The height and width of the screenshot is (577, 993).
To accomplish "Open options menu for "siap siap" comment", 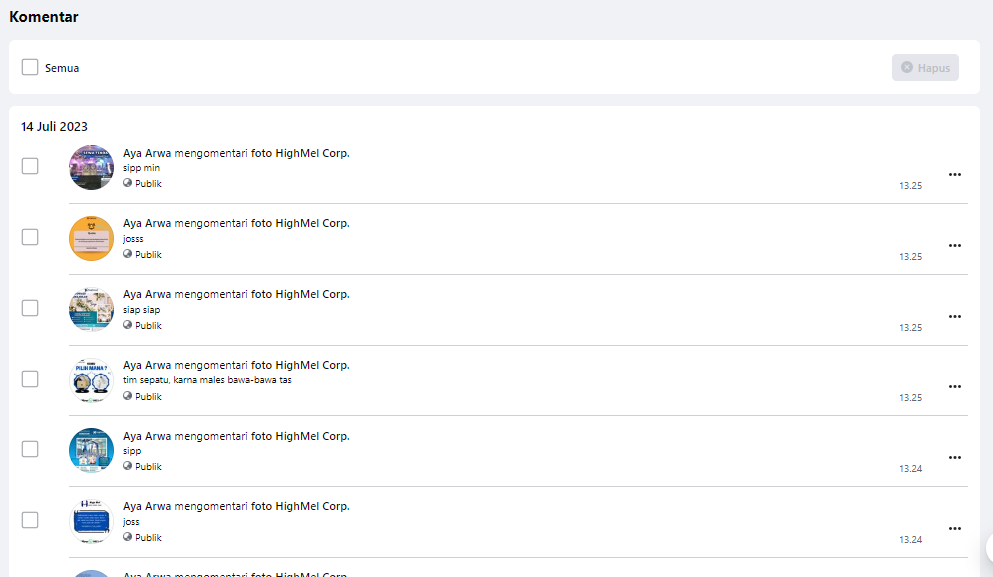I will point(954,317).
